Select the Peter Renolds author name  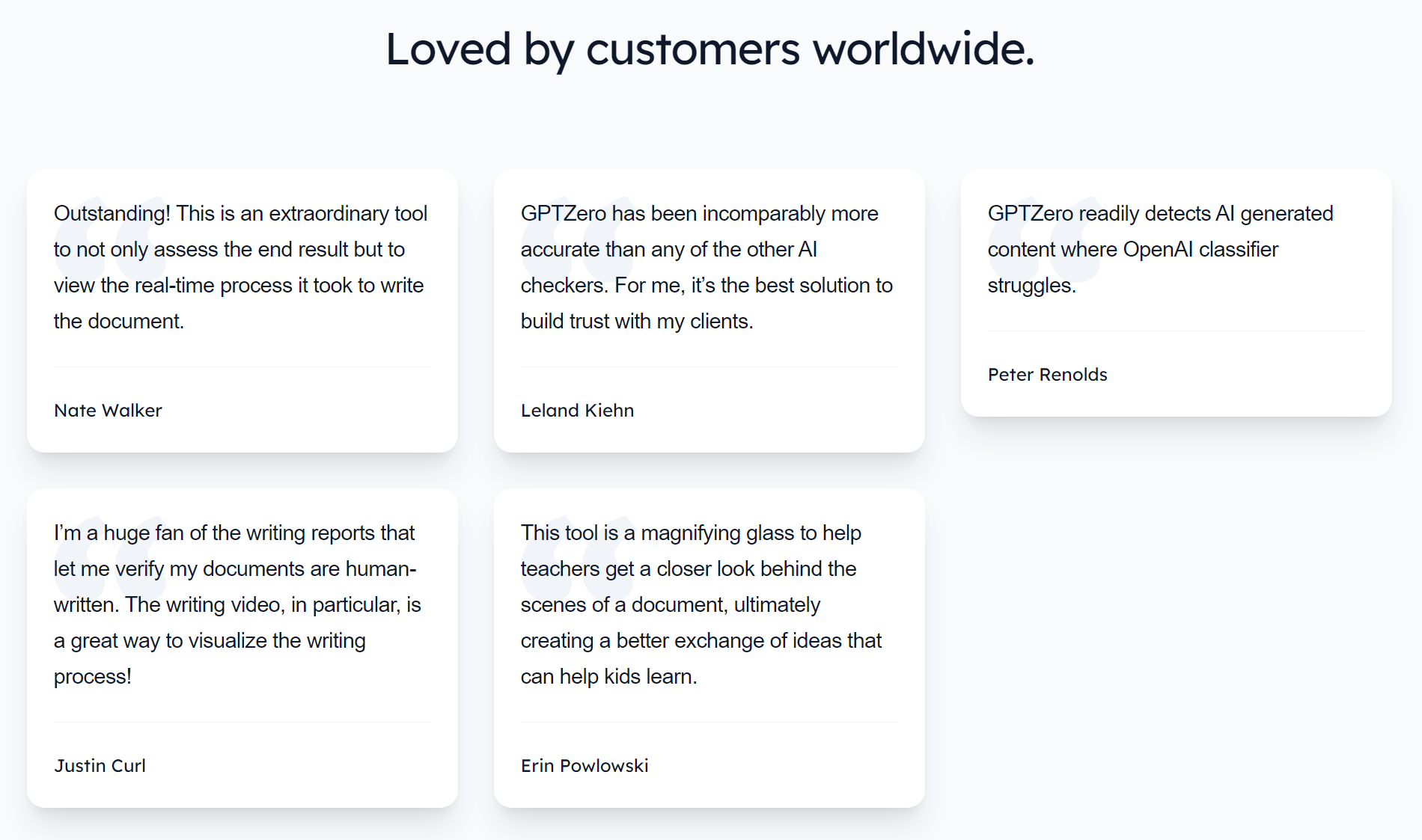(1047, 375)
